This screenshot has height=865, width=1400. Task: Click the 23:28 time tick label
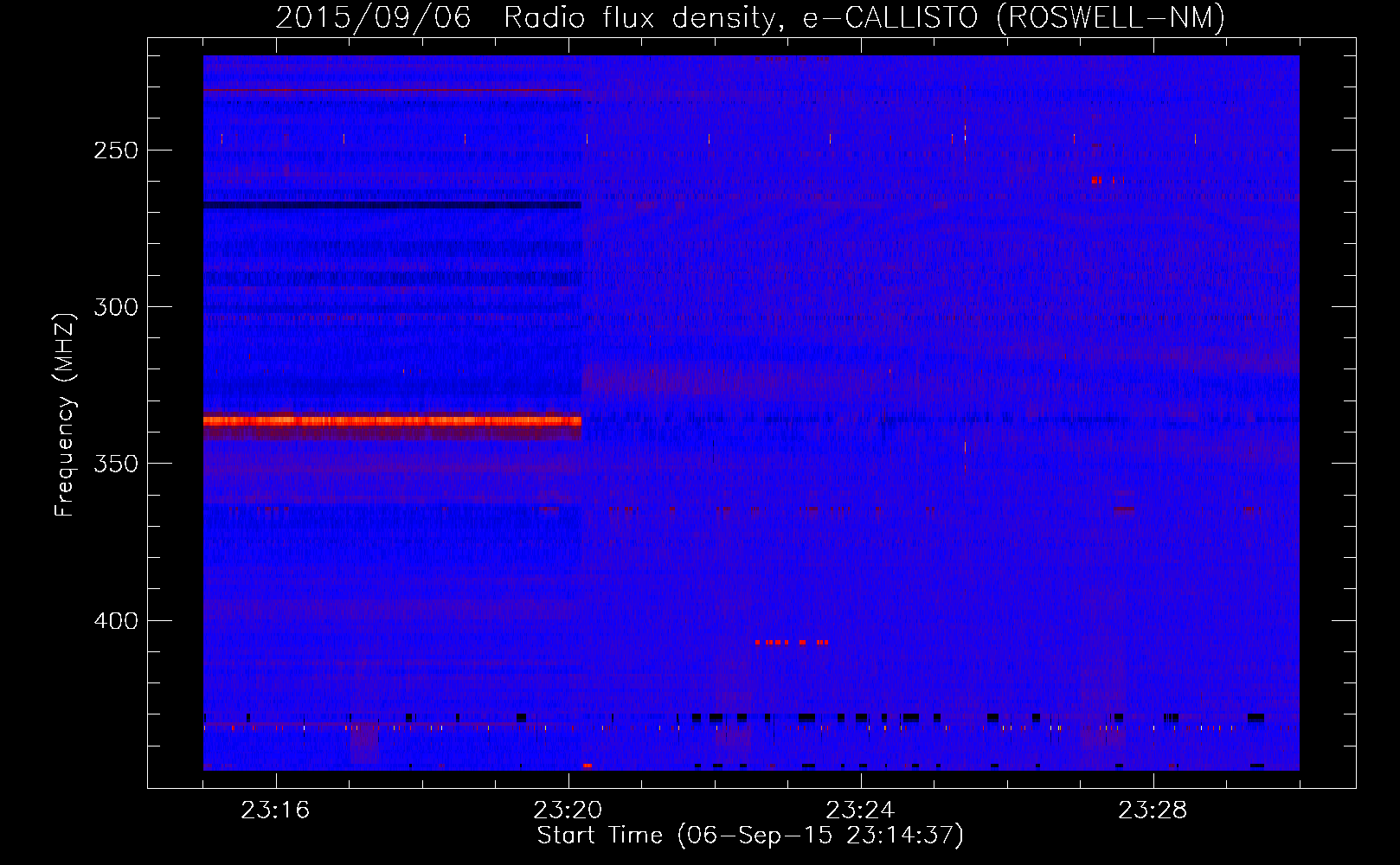point(1153,811)
